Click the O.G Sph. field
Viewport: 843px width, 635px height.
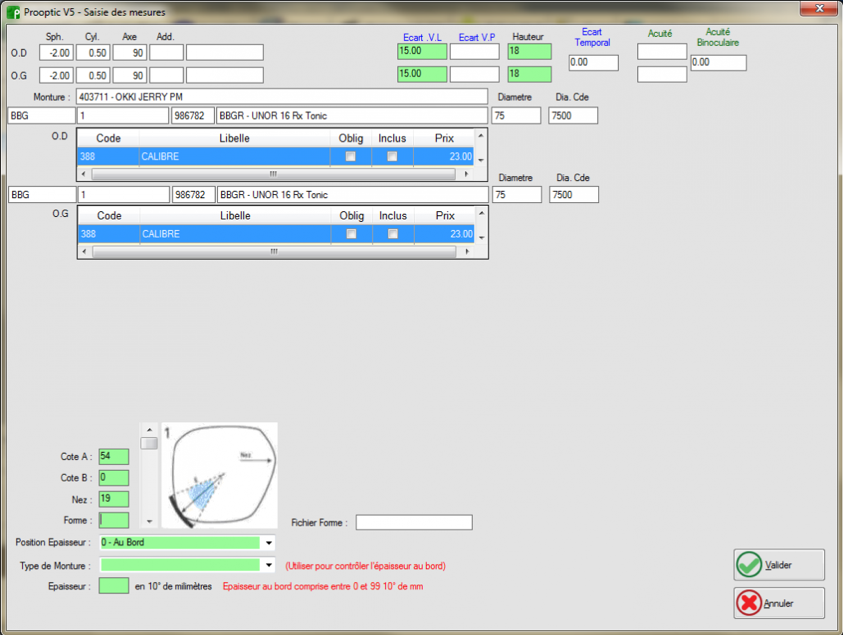tap(56, 75)
